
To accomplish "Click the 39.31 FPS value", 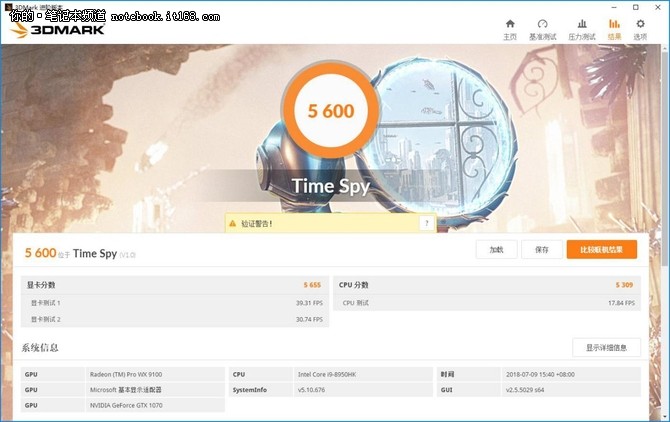I will tap(309, 303).
